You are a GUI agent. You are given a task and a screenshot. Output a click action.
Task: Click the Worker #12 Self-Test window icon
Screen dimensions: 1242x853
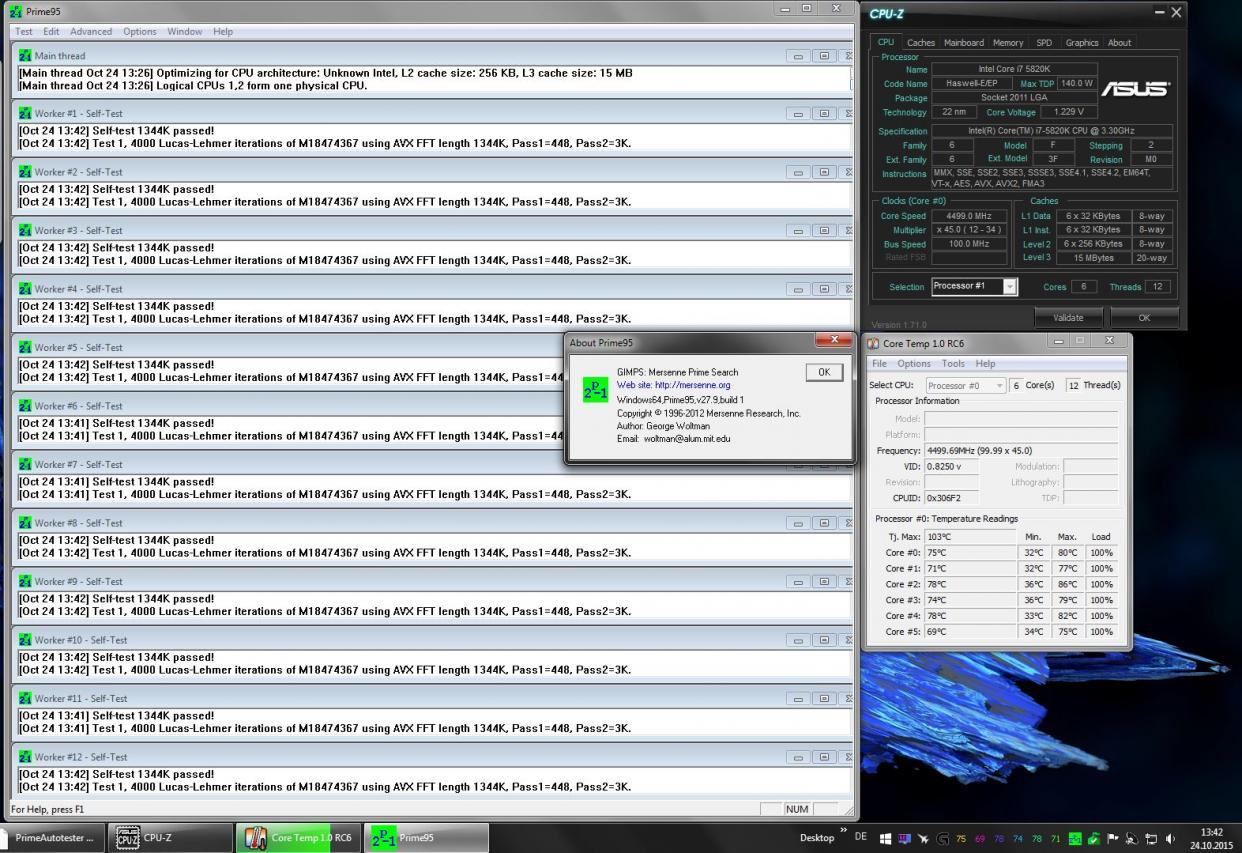(25, 757)
